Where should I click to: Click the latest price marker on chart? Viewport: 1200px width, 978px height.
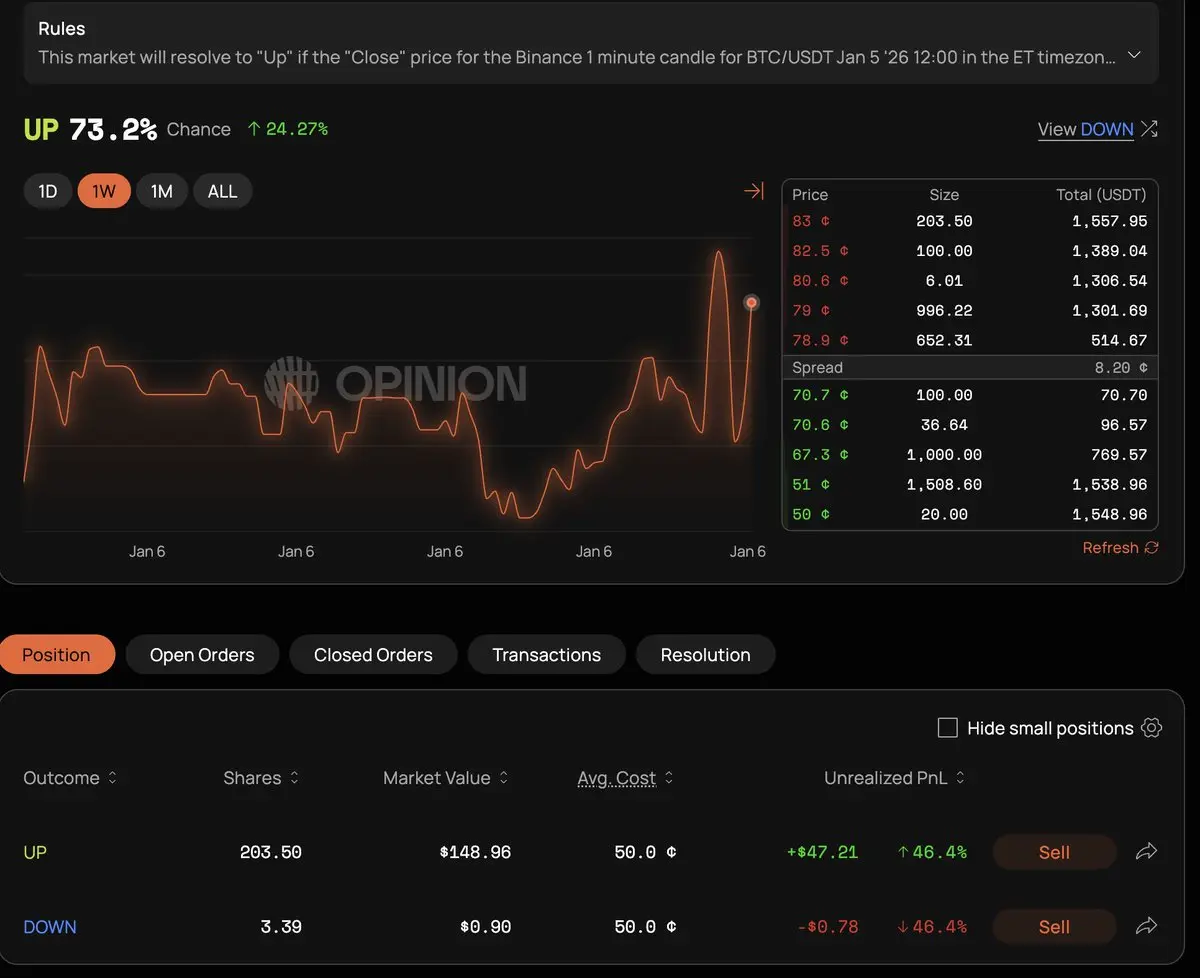(x=751, y=303)
